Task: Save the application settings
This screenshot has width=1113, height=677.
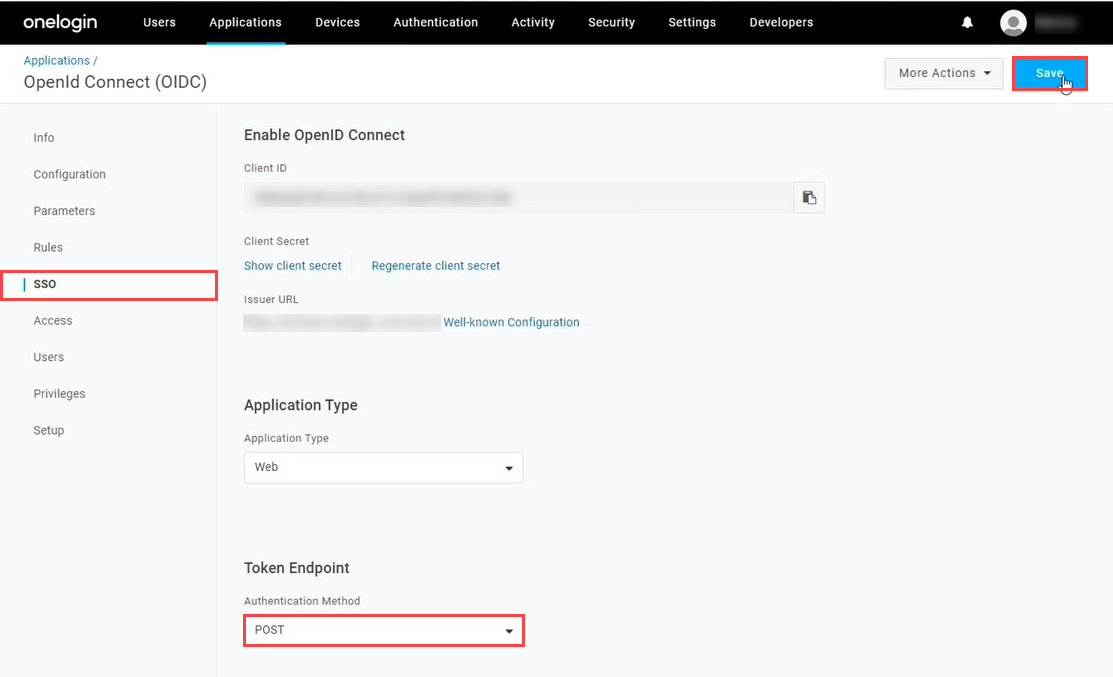Action: point(1049,73)
